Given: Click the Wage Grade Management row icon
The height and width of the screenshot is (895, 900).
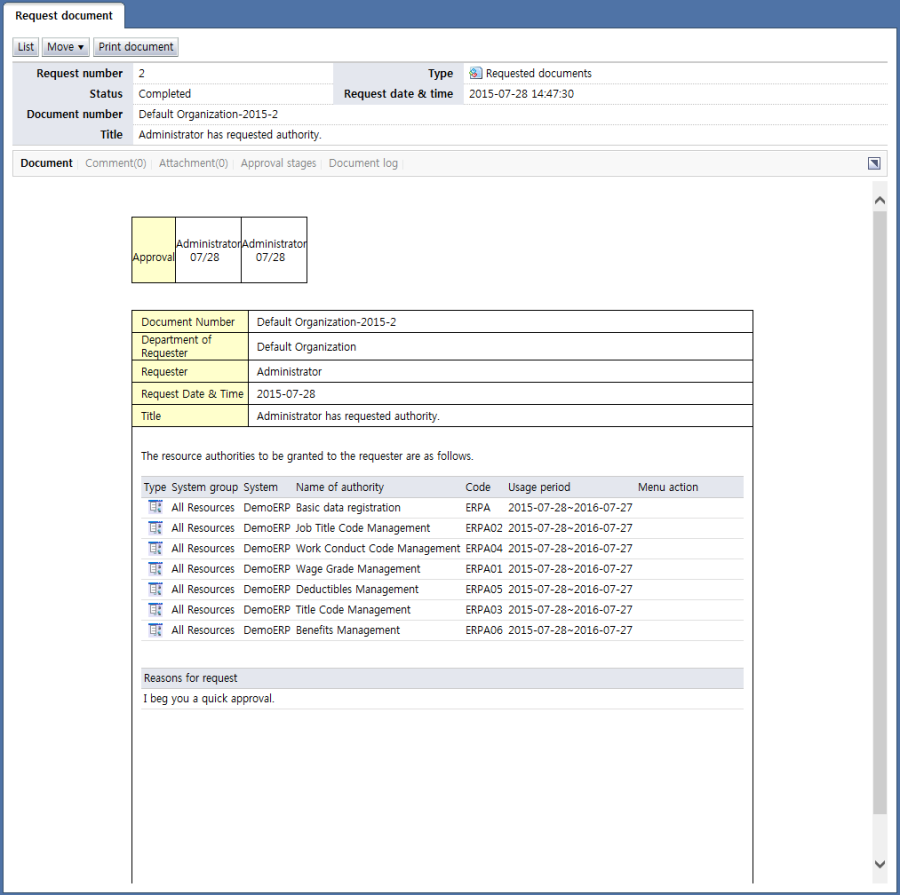Looking at the screenshot, I should click(155, 569).
